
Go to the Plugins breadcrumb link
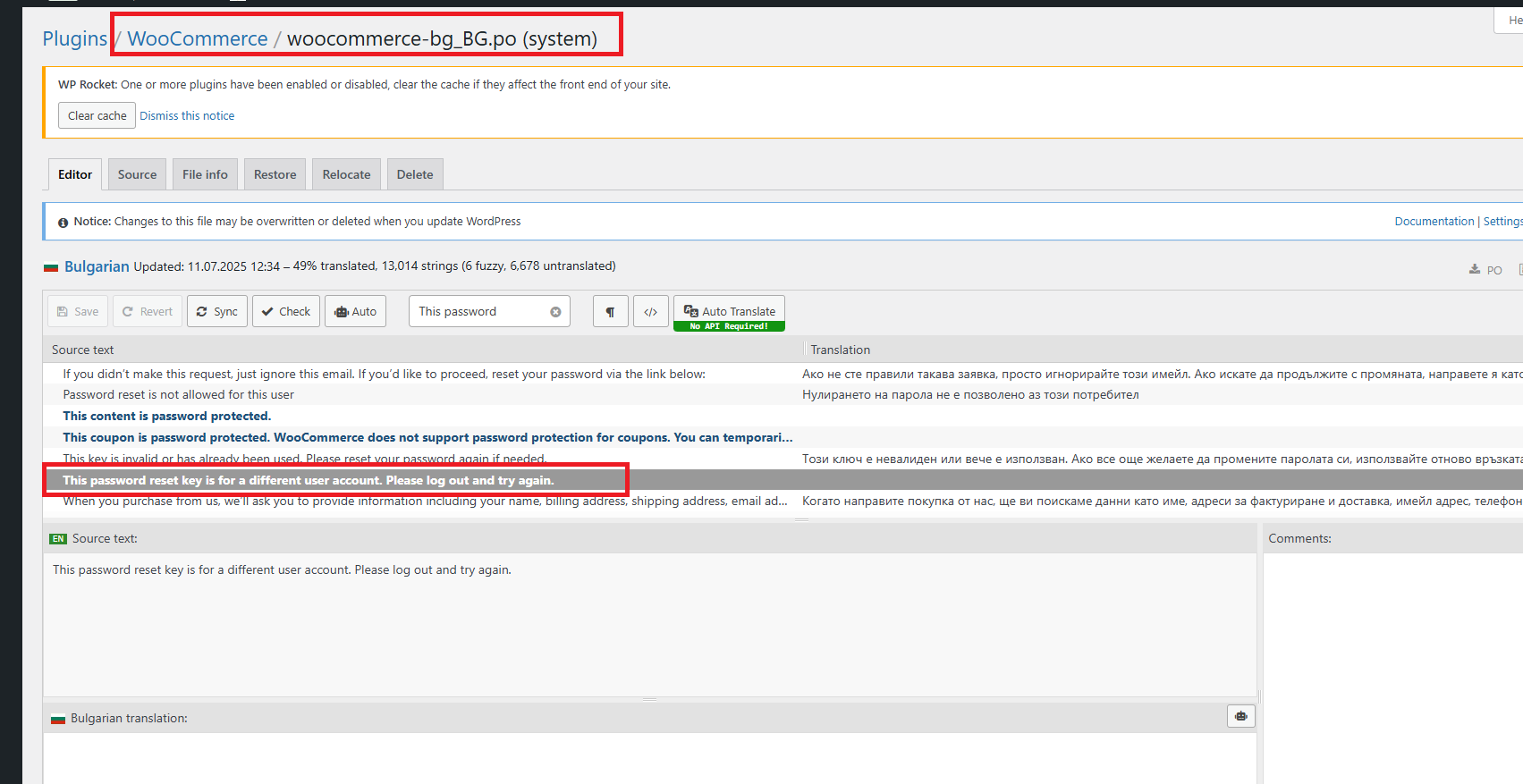[75, 38]
